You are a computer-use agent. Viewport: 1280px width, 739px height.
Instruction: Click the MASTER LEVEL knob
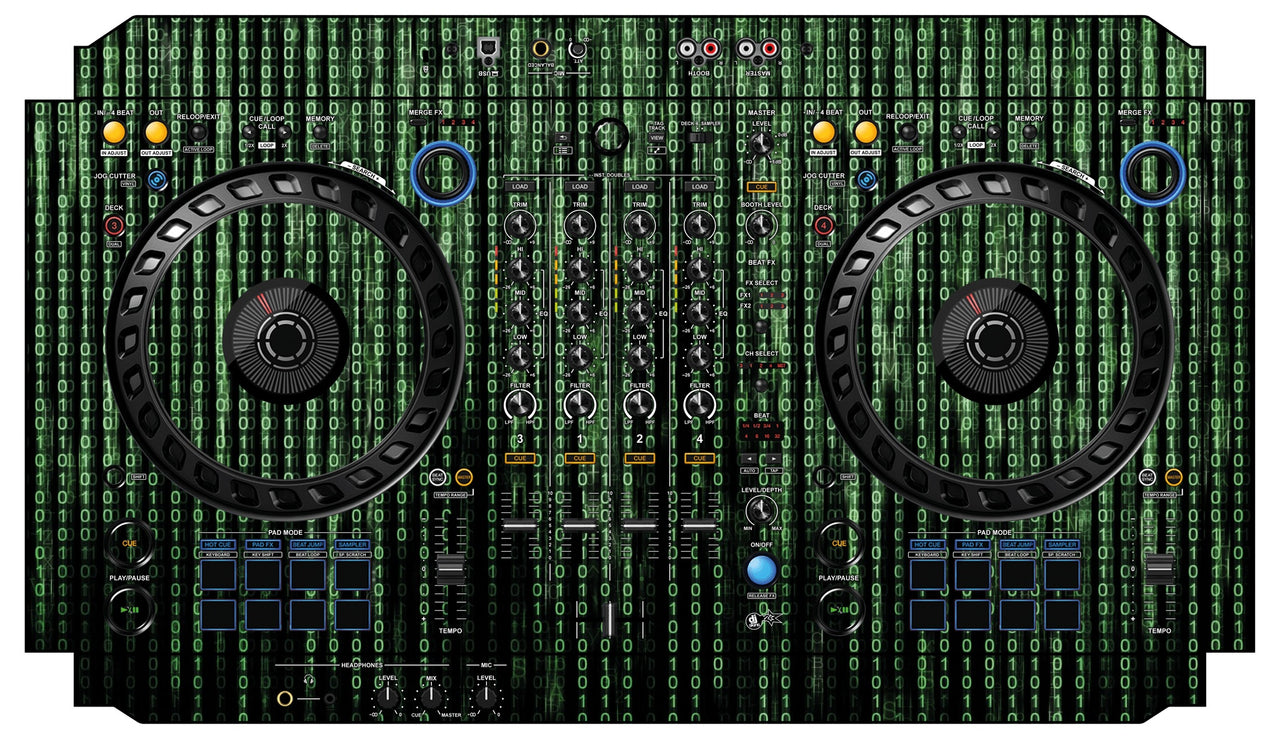761,143
